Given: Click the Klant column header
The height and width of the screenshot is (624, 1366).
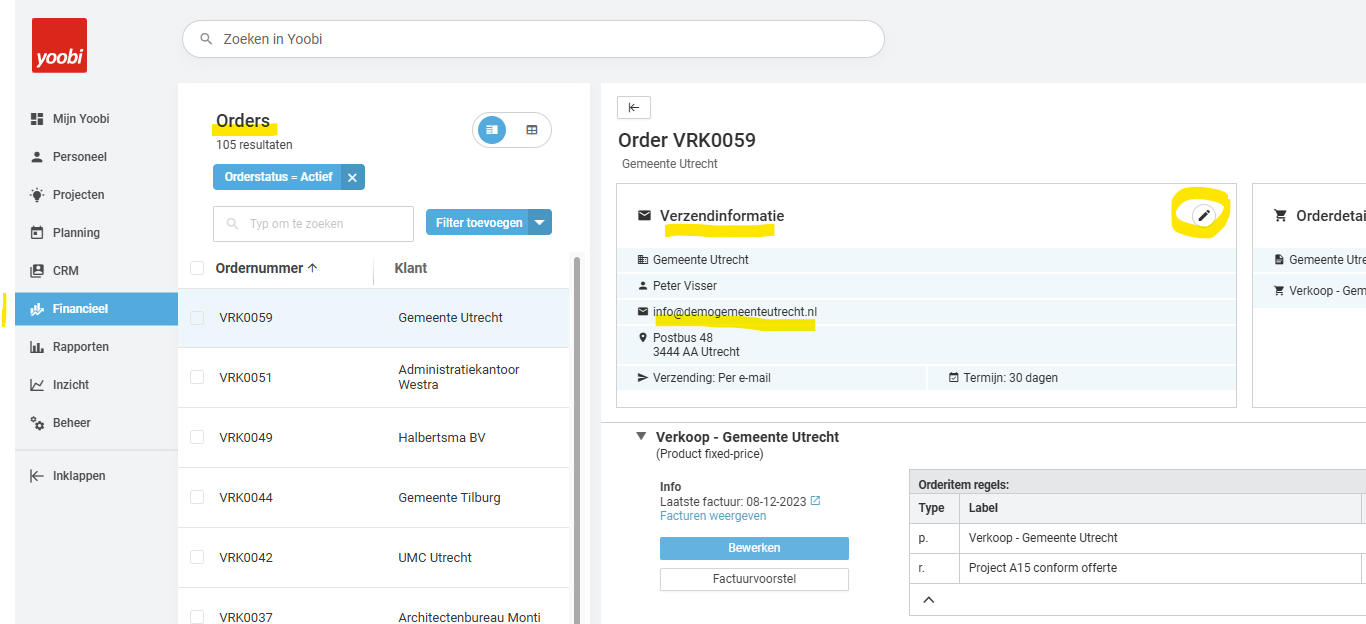Looking at the screenshot, I should tap(411, 268).
